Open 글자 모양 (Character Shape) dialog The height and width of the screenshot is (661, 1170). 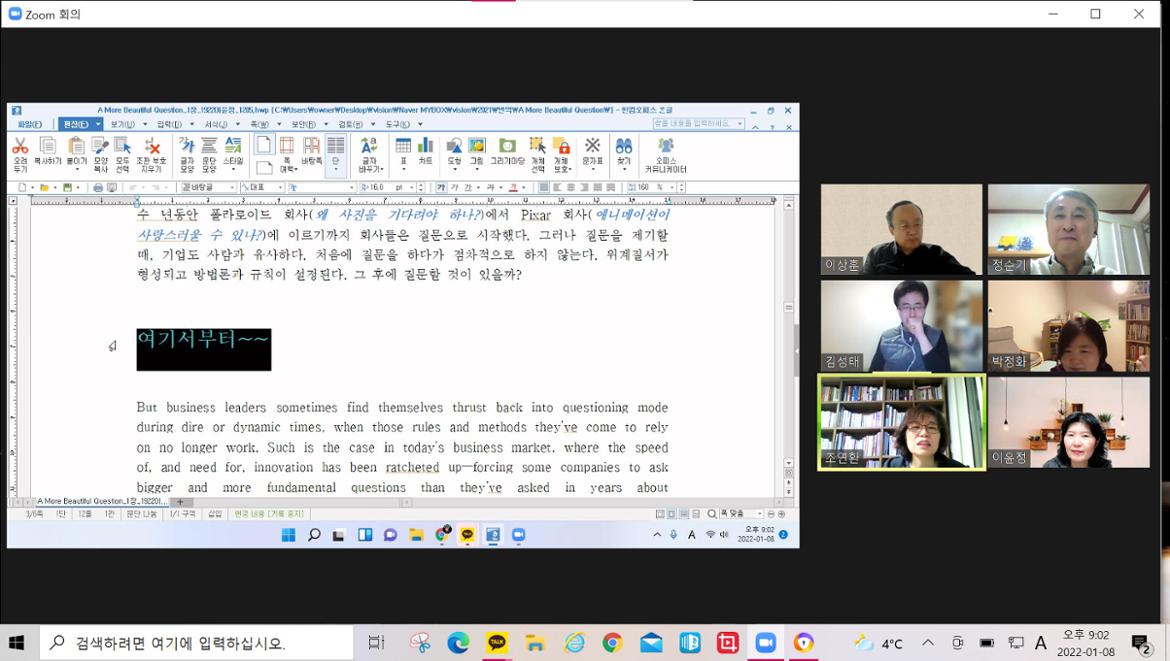pyautogui.click(x=186, y=148)
